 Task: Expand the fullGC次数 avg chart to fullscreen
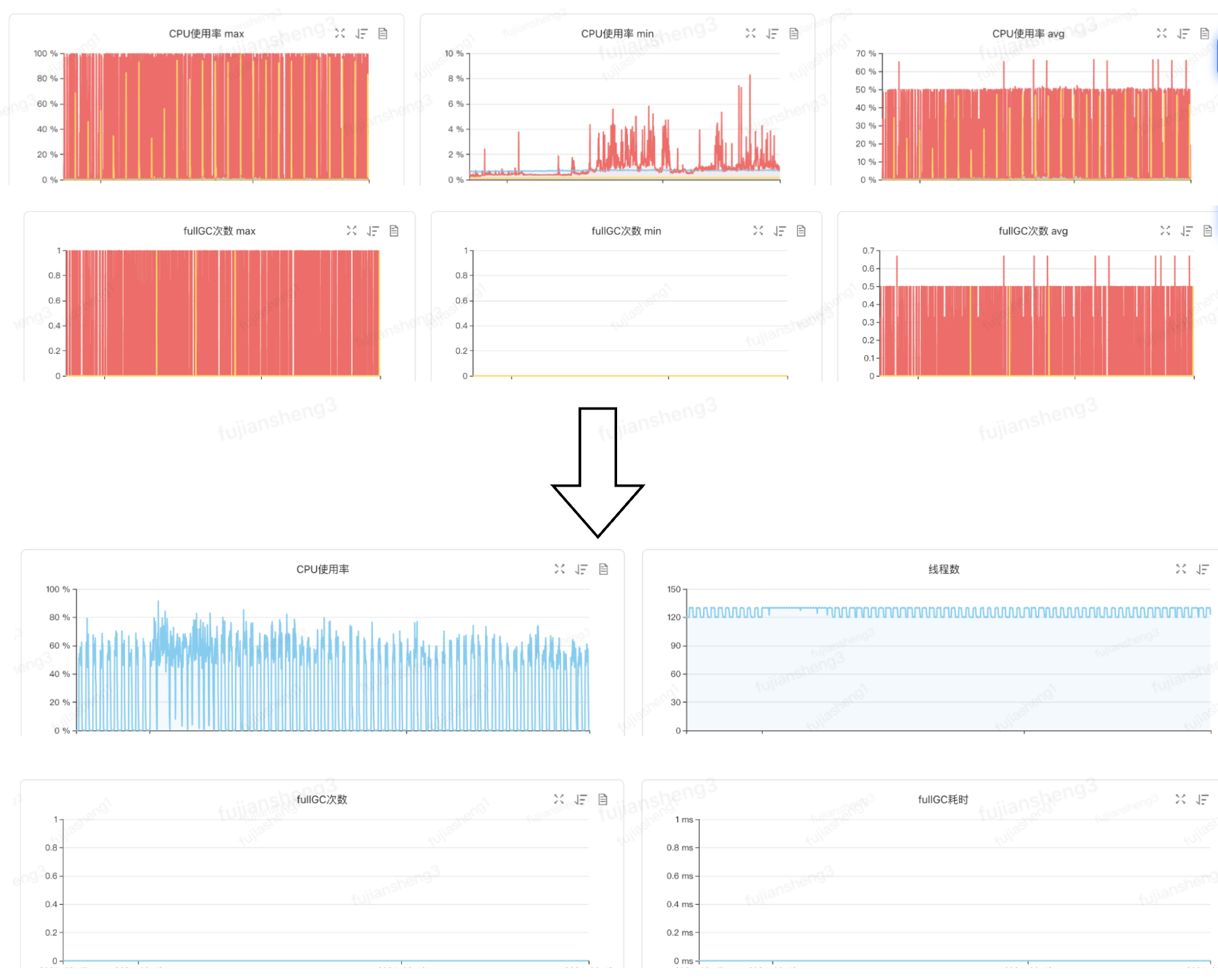tap(1165, 231)
